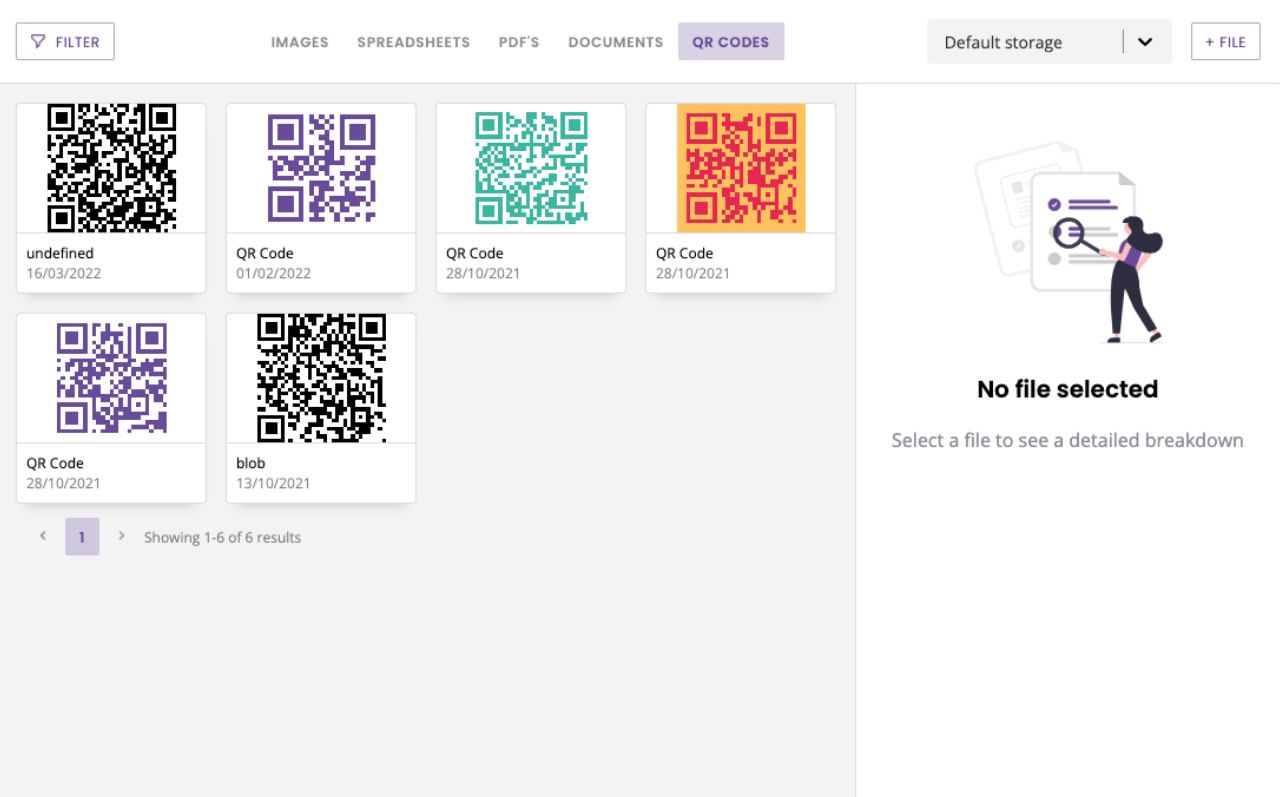The image size is (1280, 797).
Task: Click the + File upload button
Action: point(1225,42)
